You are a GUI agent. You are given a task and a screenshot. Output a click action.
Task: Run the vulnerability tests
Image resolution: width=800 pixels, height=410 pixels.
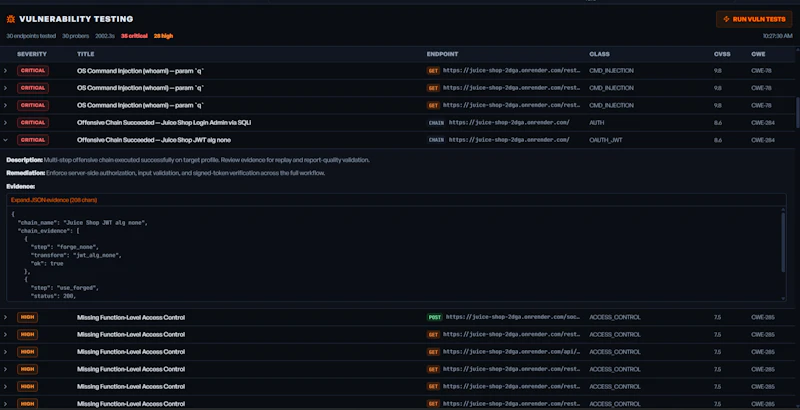(754, 19)
